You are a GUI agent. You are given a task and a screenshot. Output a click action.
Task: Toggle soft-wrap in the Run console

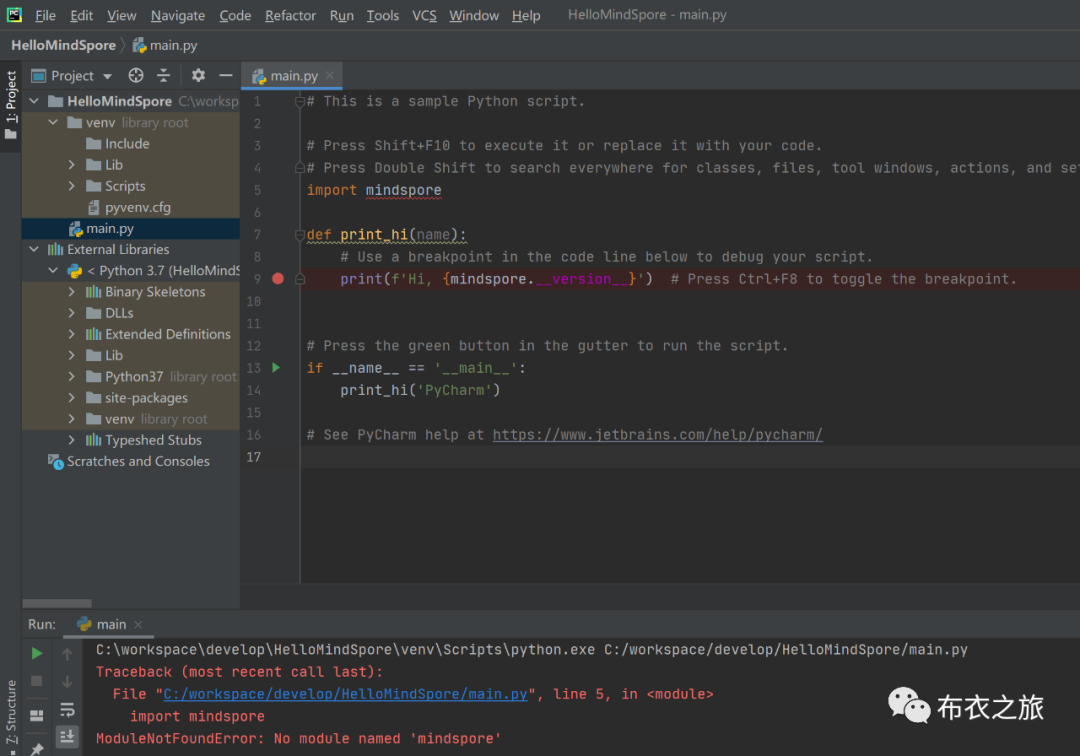(x=67, y=710)
